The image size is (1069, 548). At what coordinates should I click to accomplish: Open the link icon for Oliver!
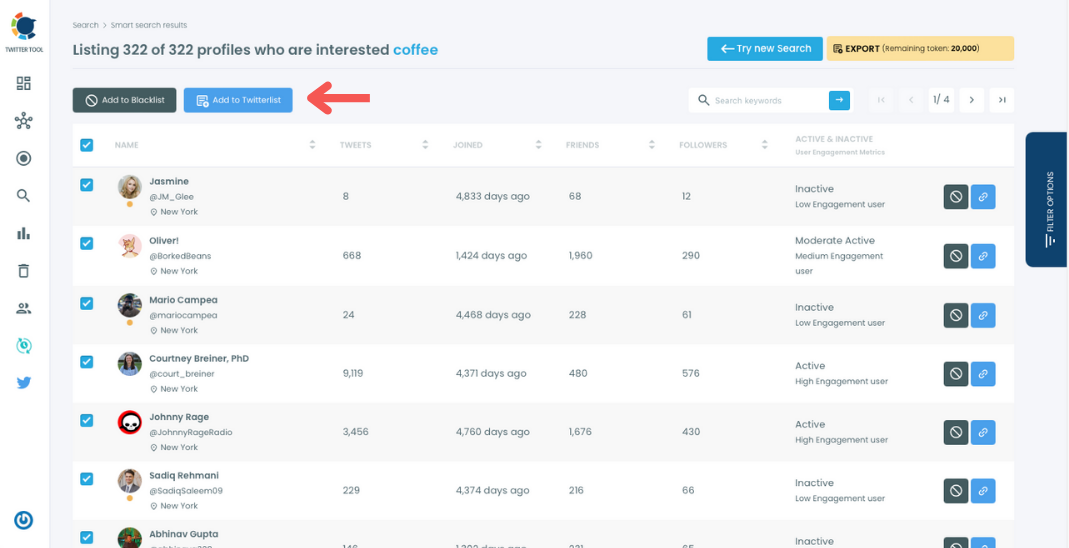(x=983, y=256)
